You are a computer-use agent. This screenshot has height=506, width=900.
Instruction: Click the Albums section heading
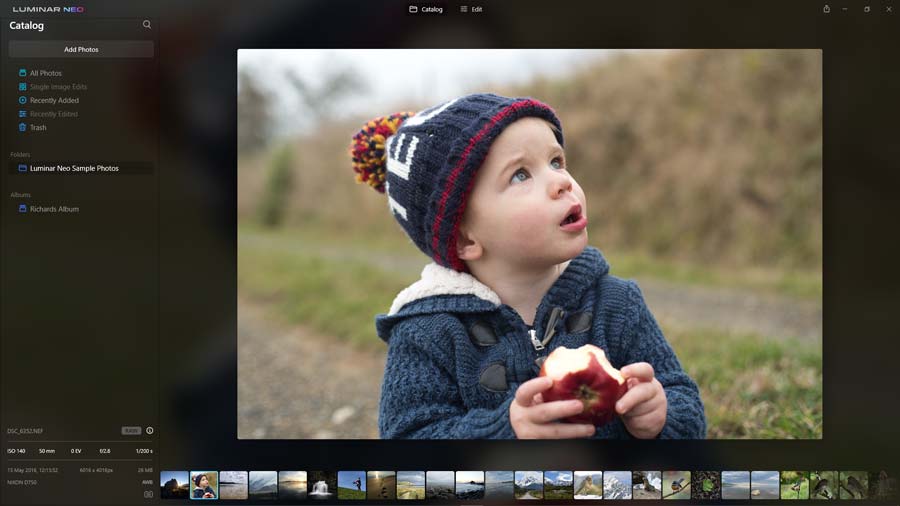tap(20, 195)
